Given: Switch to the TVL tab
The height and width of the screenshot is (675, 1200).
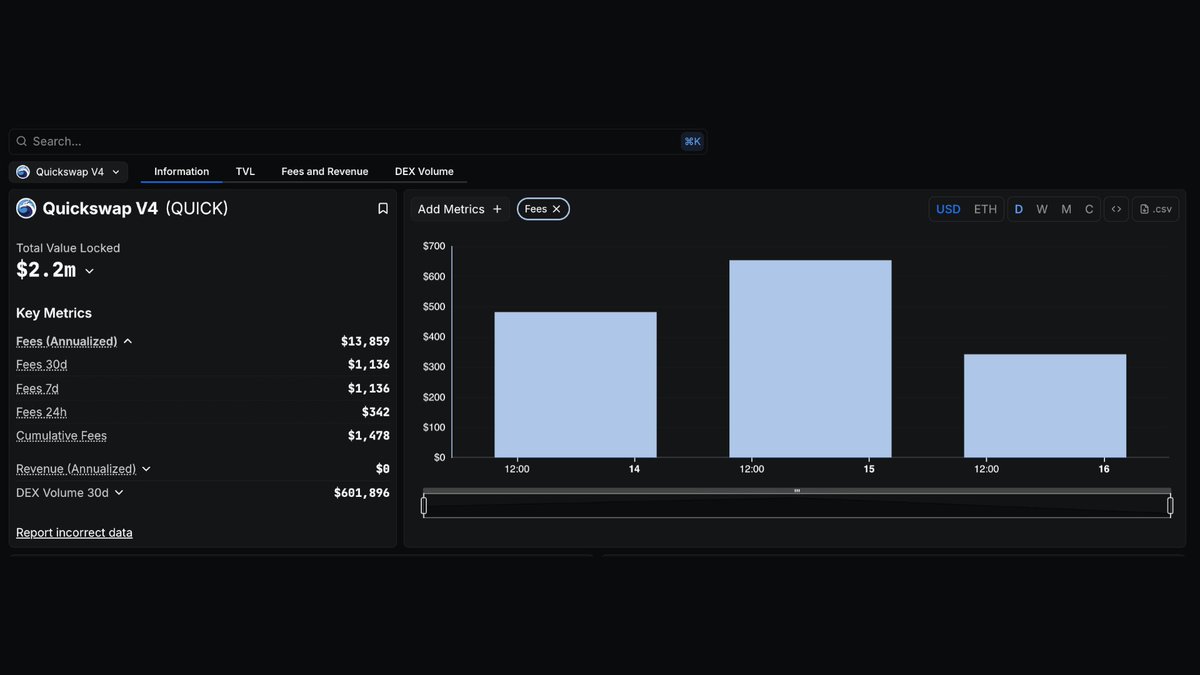Looking at the screenshot, I should click(245, 172).
